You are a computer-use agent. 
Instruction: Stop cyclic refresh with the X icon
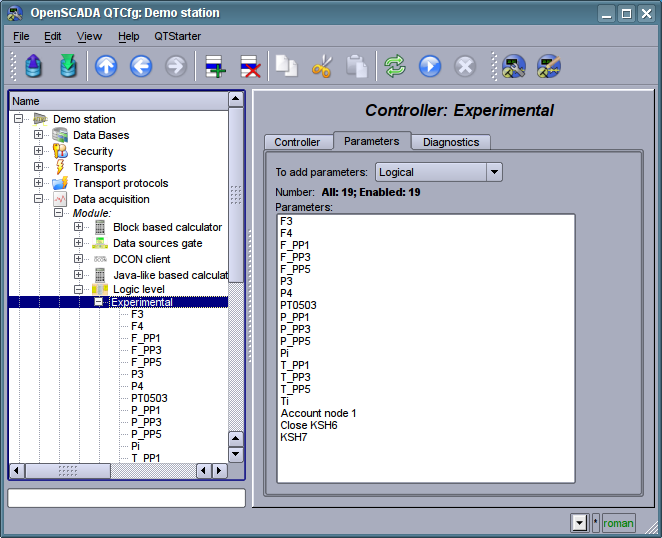[465, 66]
